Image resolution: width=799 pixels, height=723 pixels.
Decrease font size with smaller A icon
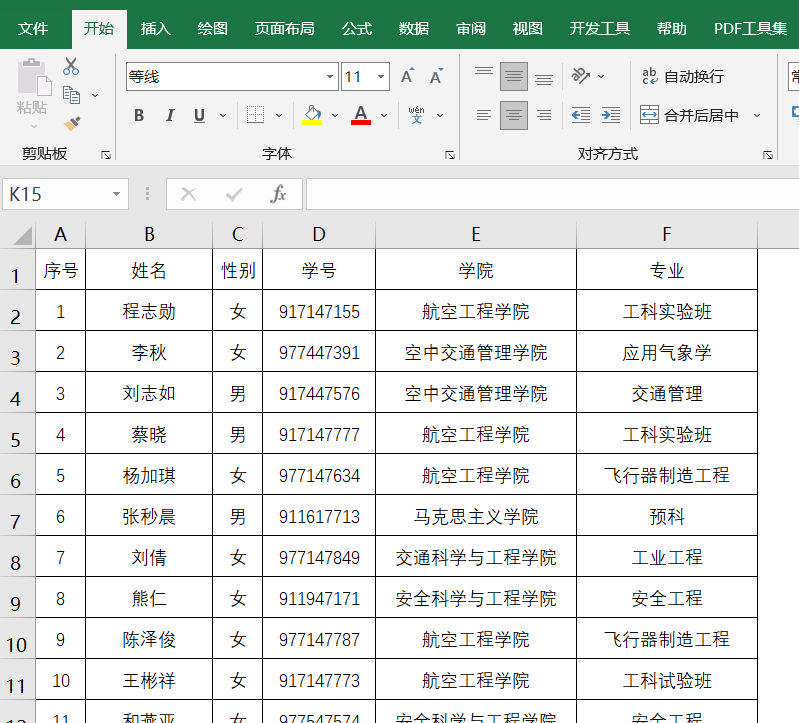coord(436,76)
